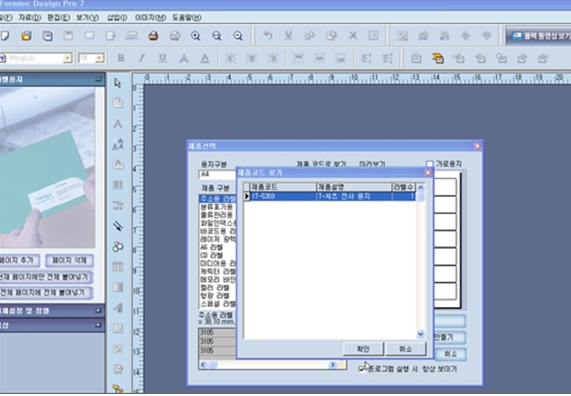This screenshot has width=571, height=396.
Task: Select the LT-5369 row
Action: pyautogui.click(x=330, y=196)
